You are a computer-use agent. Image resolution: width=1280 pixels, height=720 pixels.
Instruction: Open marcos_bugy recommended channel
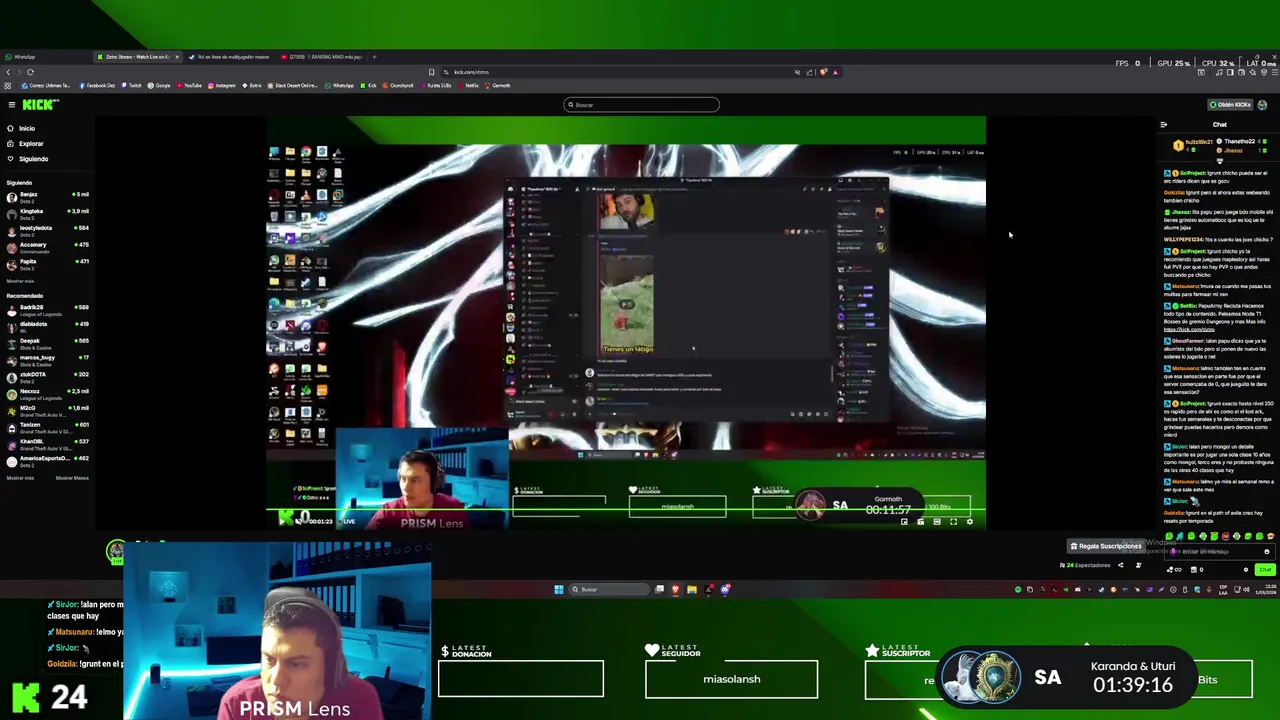[x=46, y=359]
